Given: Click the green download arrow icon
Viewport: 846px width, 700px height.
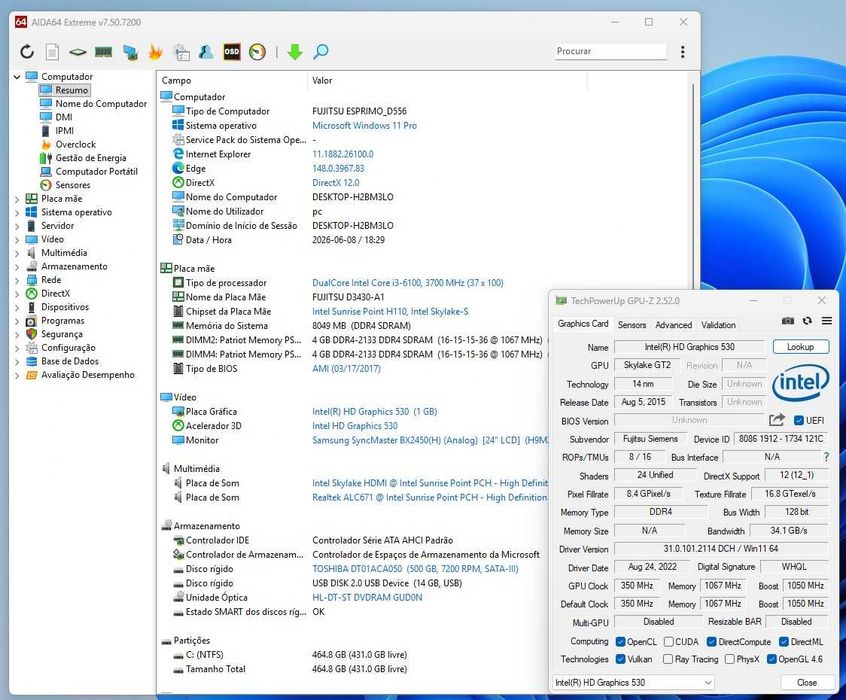Looking at the screenshot, I should [x=295, y=52].
